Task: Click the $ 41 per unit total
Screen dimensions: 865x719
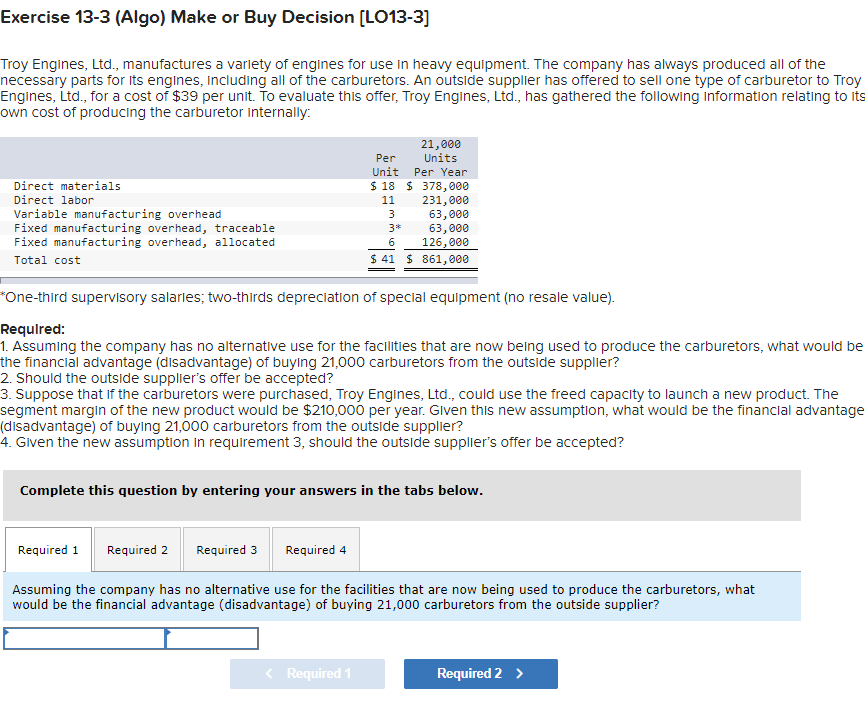Action: coord(382,259)
